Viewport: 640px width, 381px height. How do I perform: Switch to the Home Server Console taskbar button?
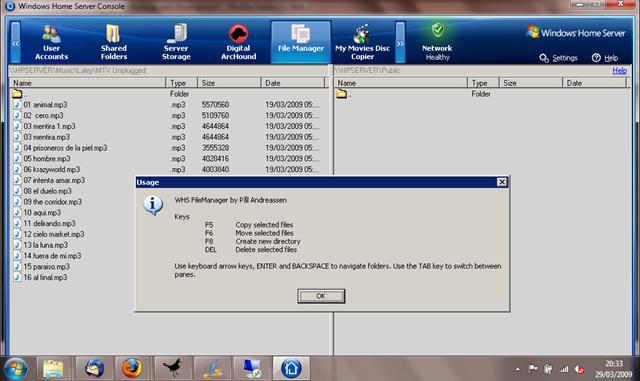pos(291,369)
